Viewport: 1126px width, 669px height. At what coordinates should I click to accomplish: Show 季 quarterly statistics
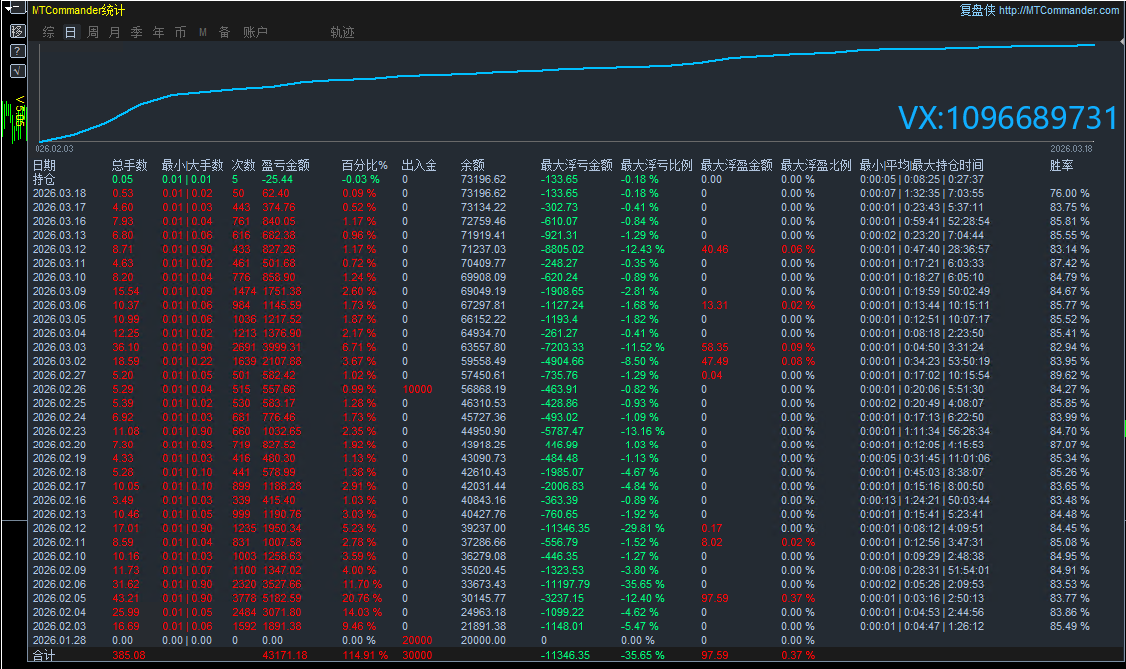(x=136, y=32)
